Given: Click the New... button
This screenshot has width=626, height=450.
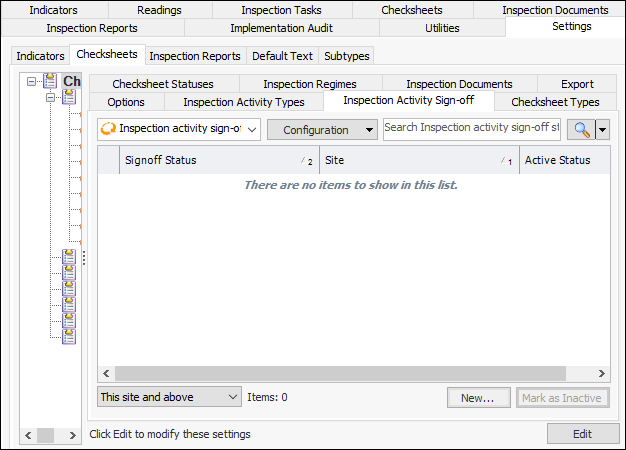Looking at the screenshot, I should pyautogui.click(x=478, y=398).
